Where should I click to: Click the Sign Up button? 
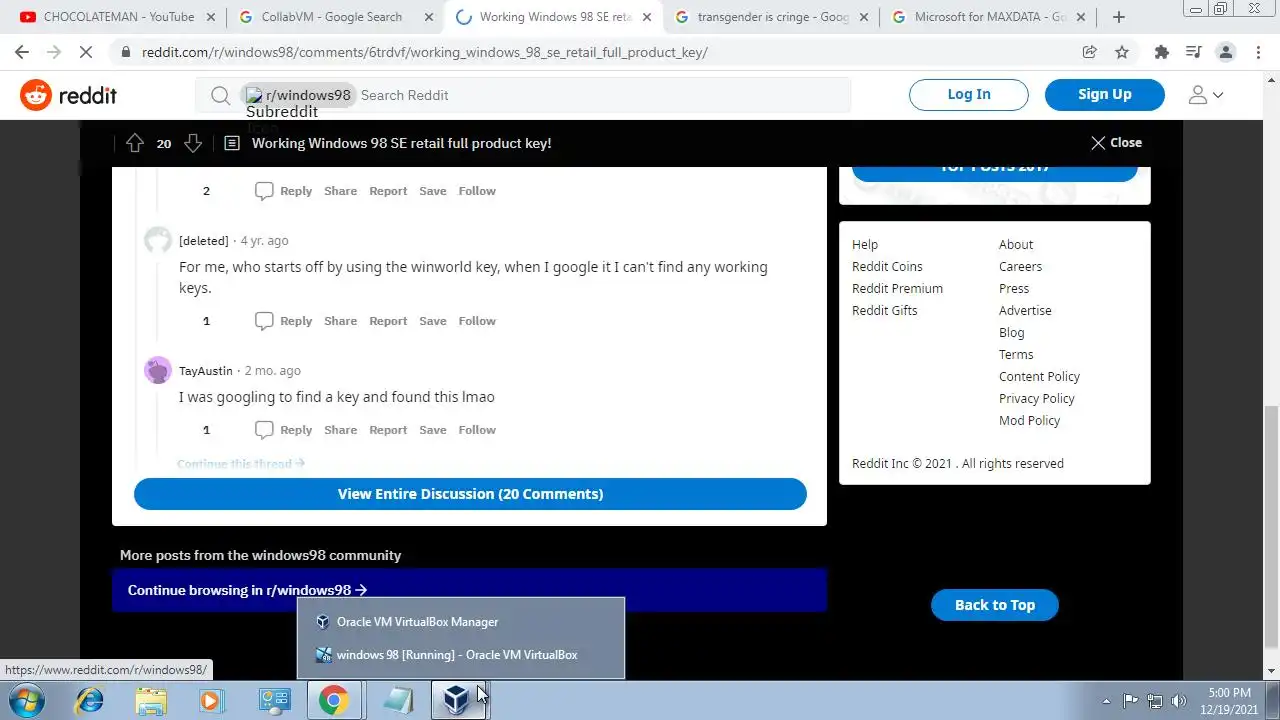(1105, 95)
